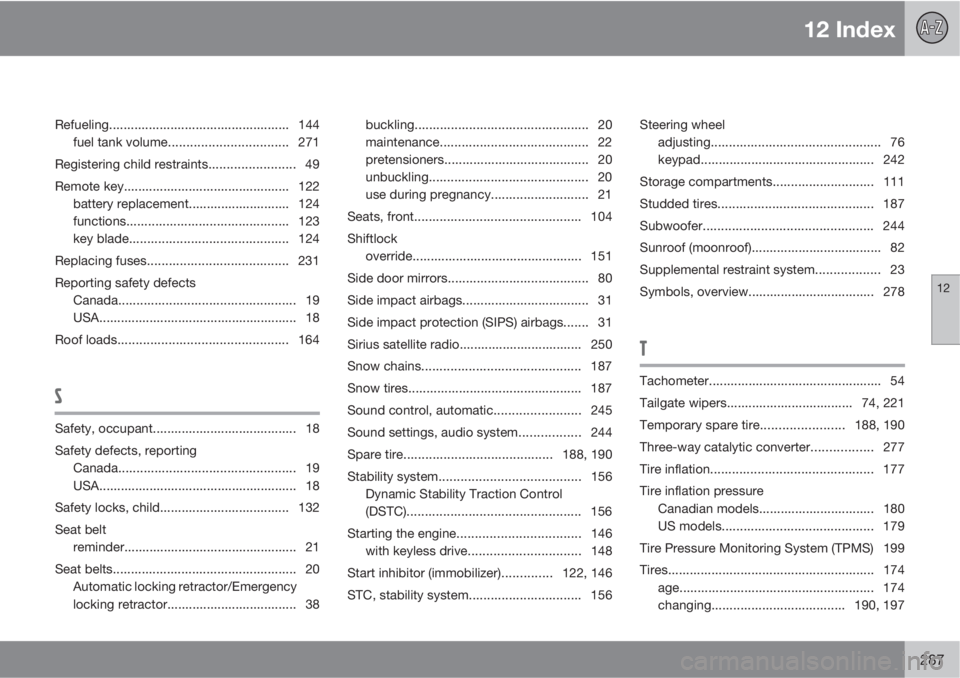
Task: Click the 'unbuckling' sub-entry
Action: click(489, 177)
